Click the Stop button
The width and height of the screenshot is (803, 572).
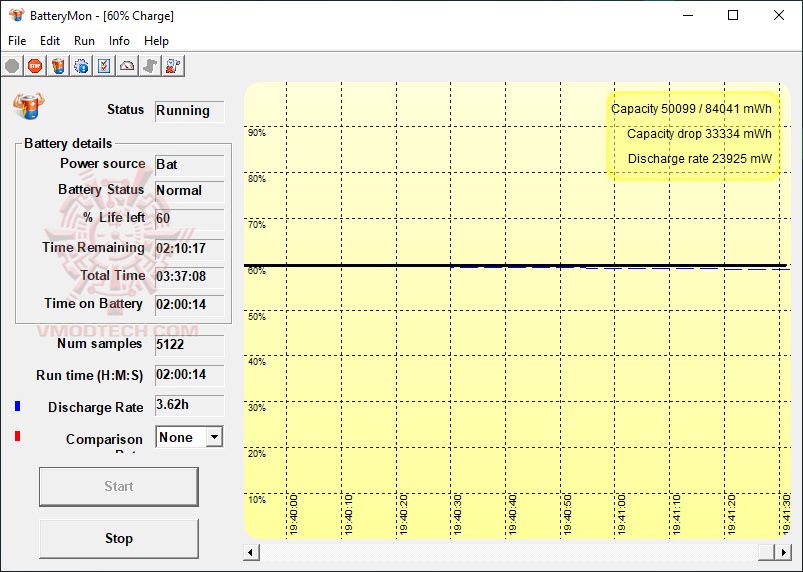(119, 539)
